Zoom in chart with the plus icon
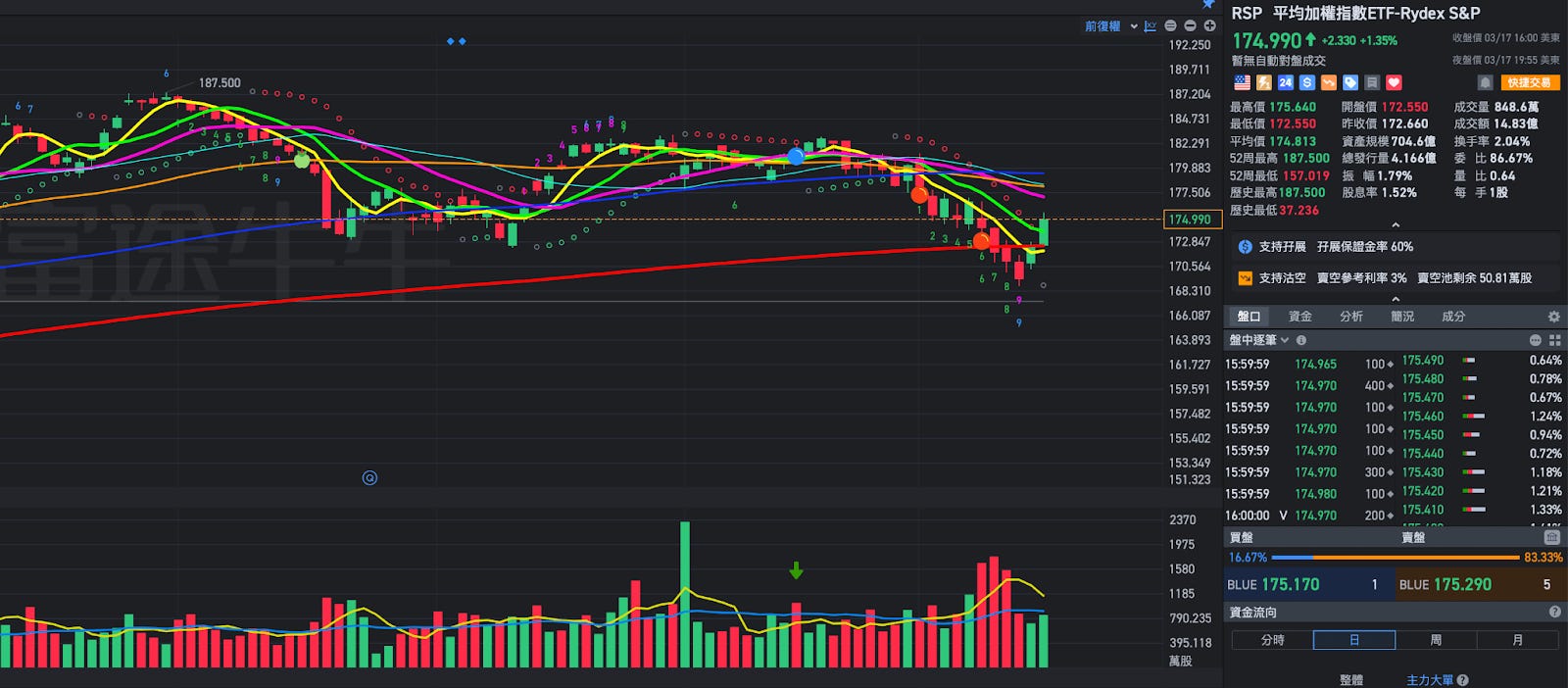Image resolution: width=1568 pixels, height=688 pixels. [x=1209, y=26]
